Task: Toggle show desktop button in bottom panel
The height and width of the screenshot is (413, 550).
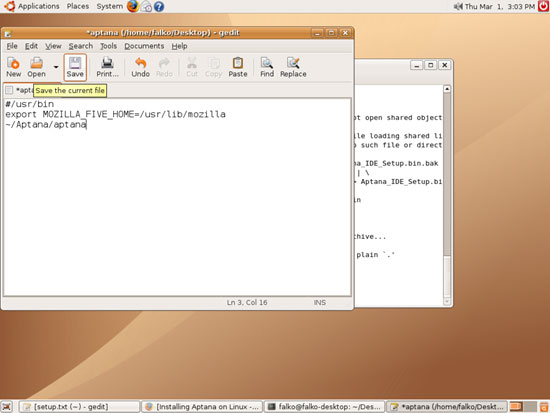Action: point(7,407)
